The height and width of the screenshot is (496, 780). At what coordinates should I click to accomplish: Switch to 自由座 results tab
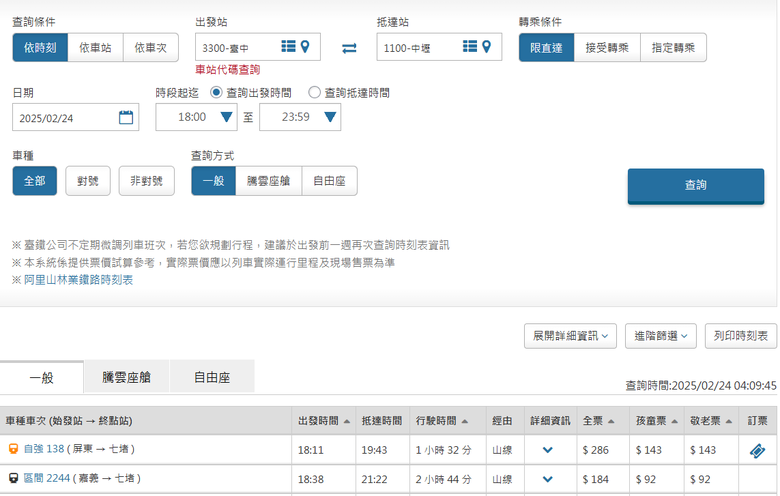tap(212, 377)
